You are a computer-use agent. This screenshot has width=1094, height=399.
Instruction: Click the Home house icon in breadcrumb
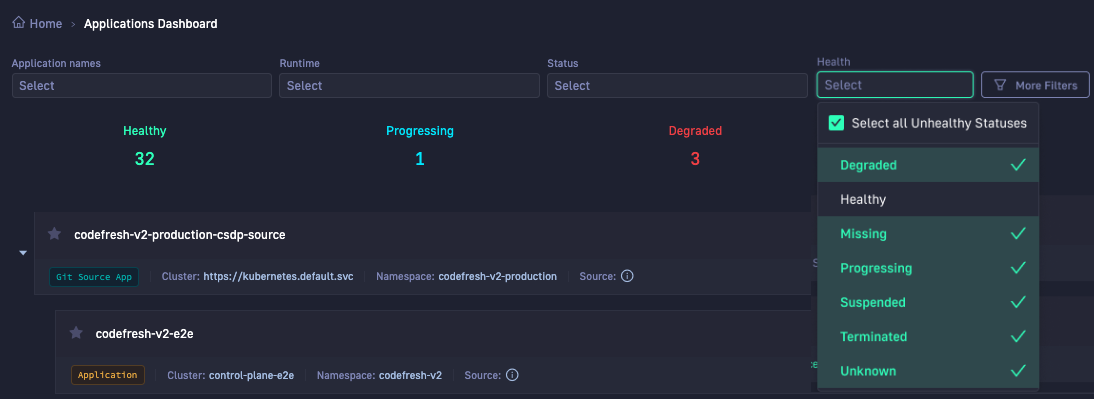(19, 23)
